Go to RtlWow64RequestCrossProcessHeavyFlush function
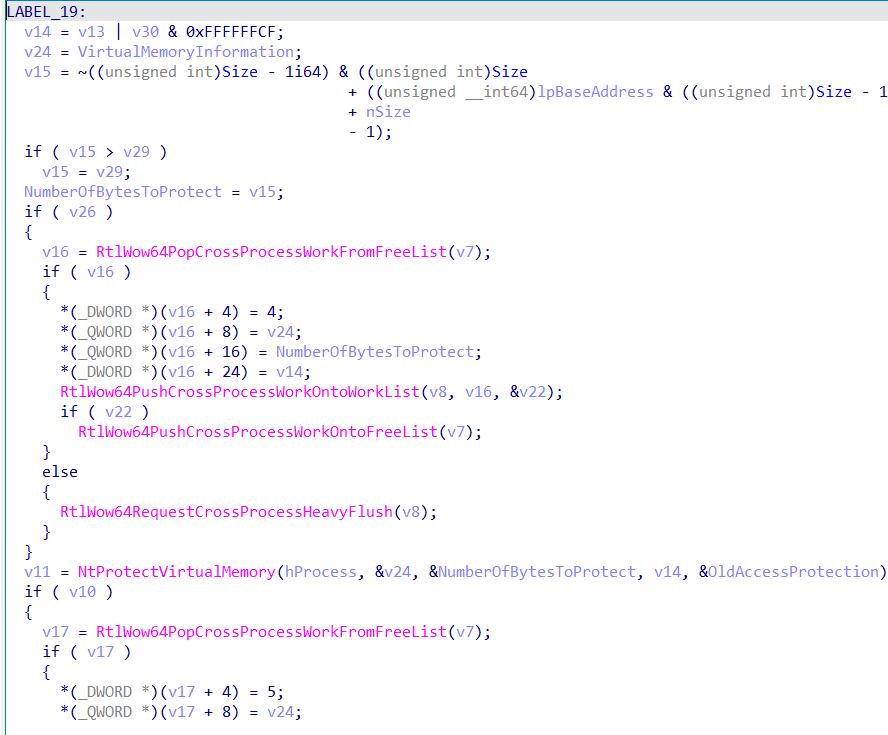The width and height of the screenshot is (888, 735). point(227,511)
